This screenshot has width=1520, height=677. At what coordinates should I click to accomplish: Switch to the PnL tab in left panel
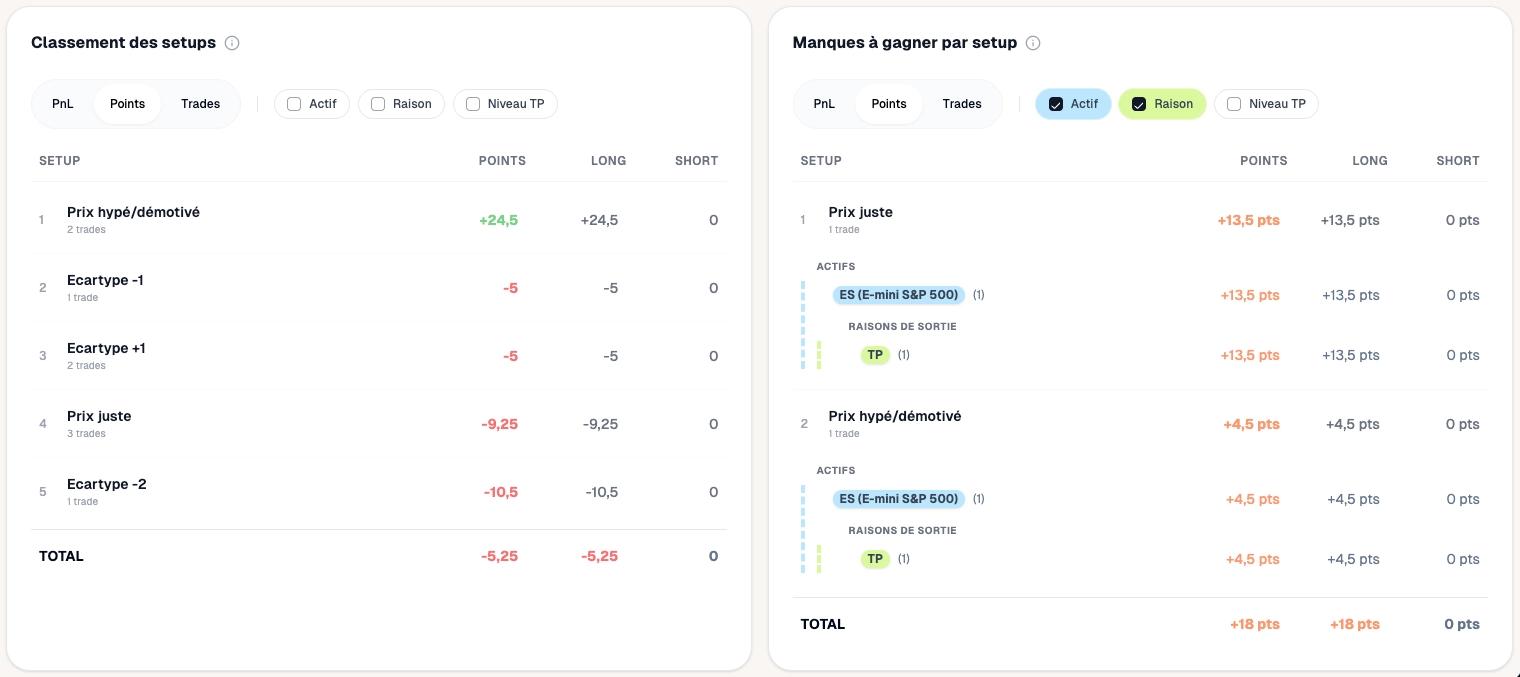62,103
